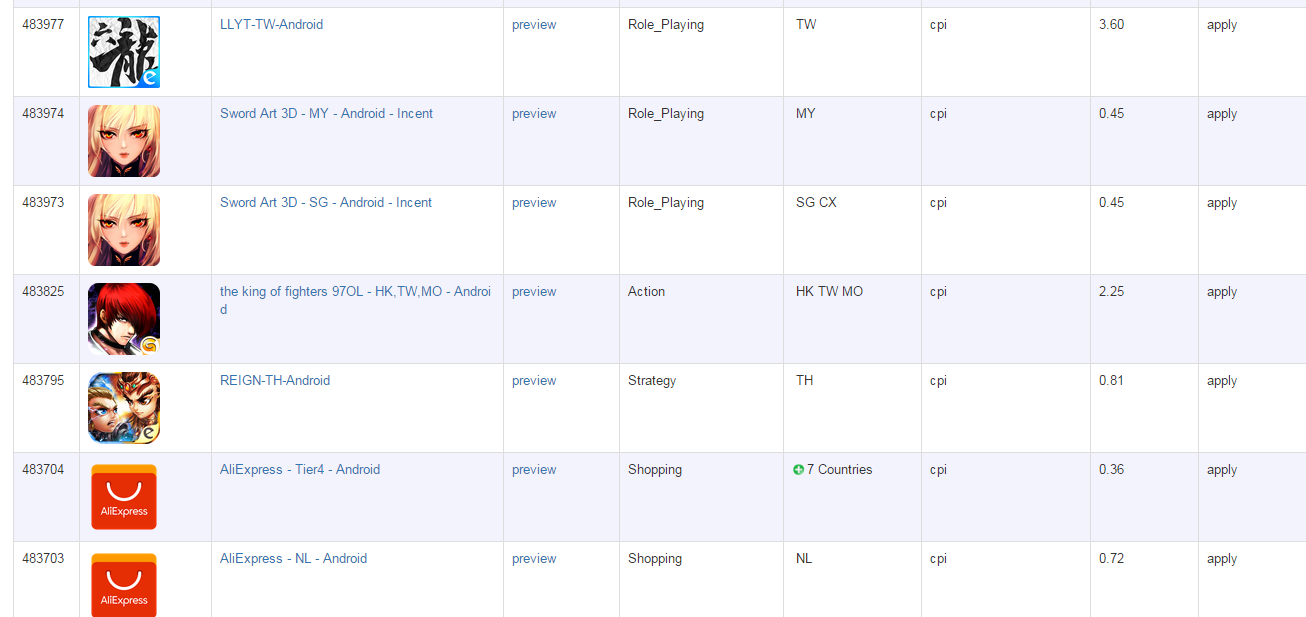Image resolution: width=1306 pixels, height=617 pixels.
Task: Open the LLYT-TW-Android offer link
Action: click(271, 25)
